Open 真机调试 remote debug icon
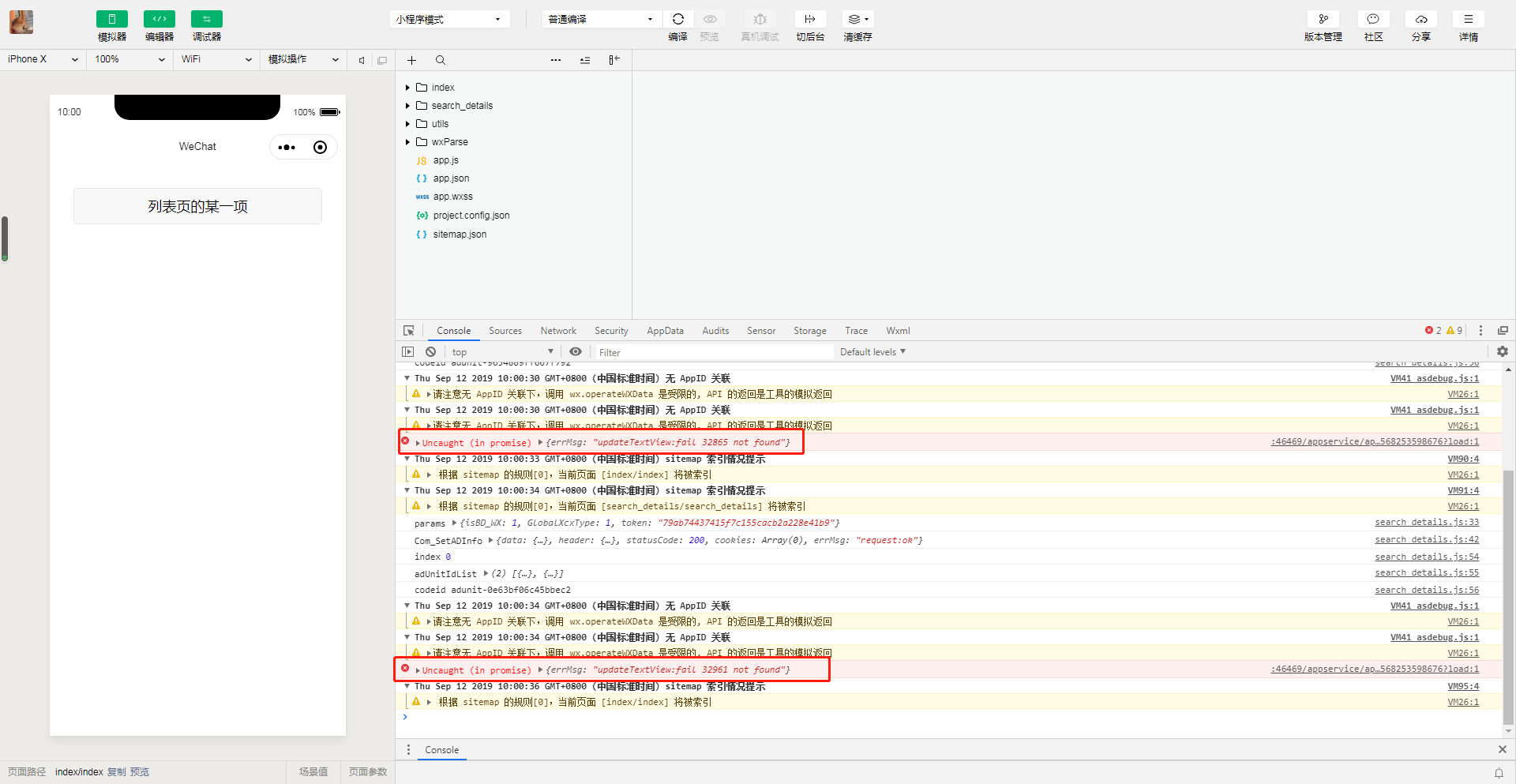 tap(760, 19)
